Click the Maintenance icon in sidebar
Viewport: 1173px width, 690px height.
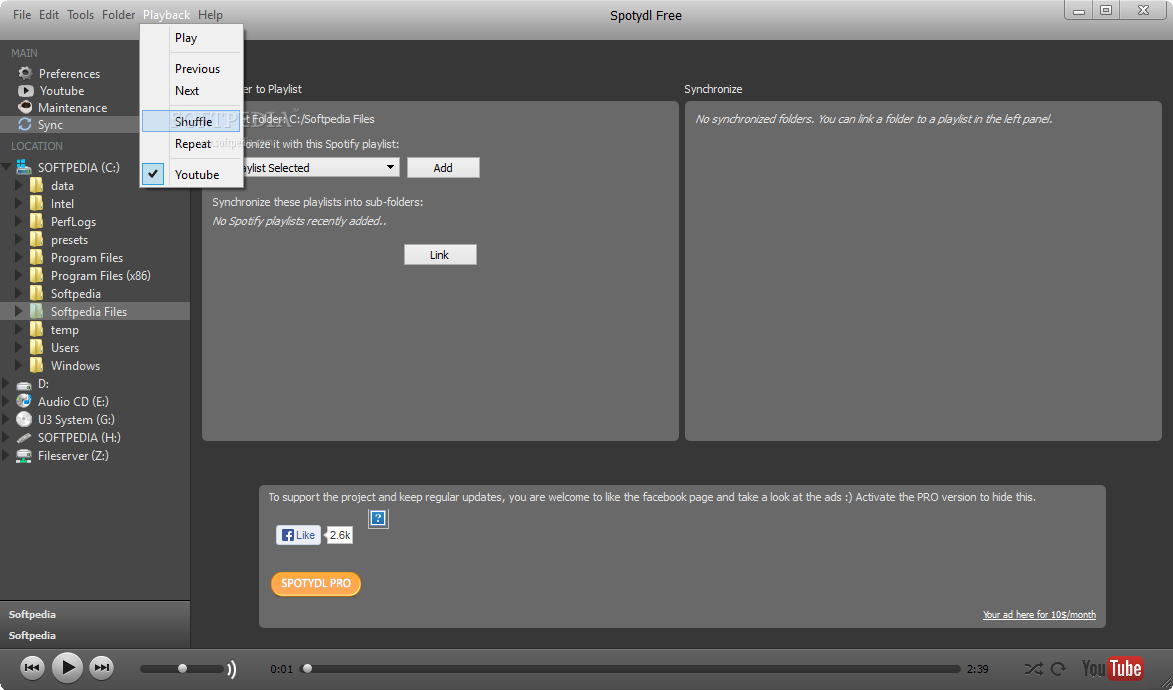[25, 108]
